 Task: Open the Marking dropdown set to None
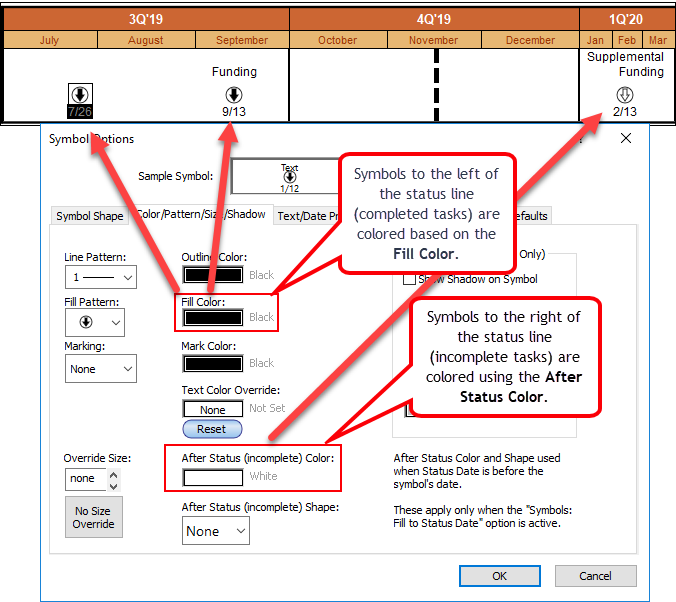pyautogui.click(x=100, y=368)
